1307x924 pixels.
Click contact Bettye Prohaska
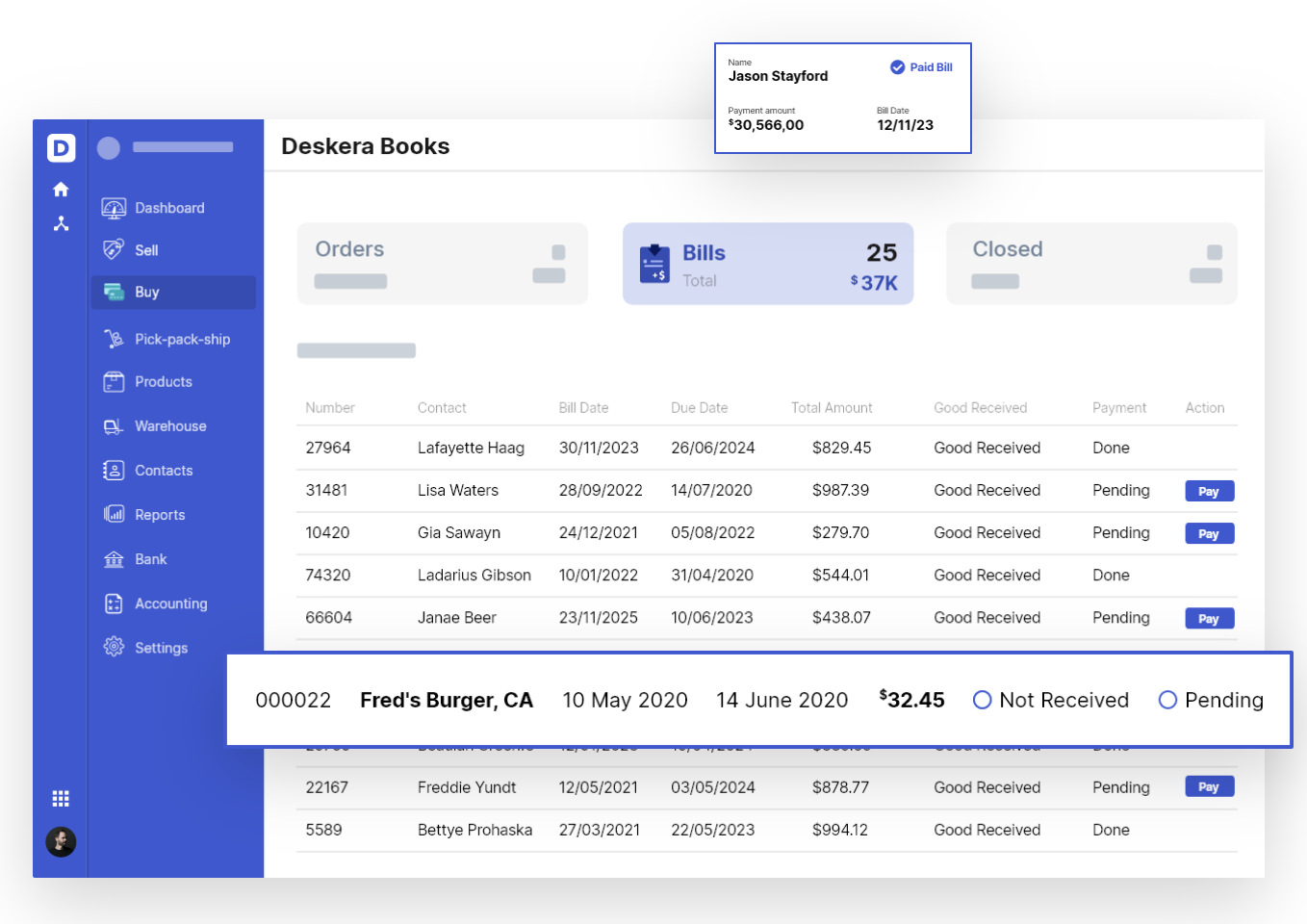[x=474, y=830]
